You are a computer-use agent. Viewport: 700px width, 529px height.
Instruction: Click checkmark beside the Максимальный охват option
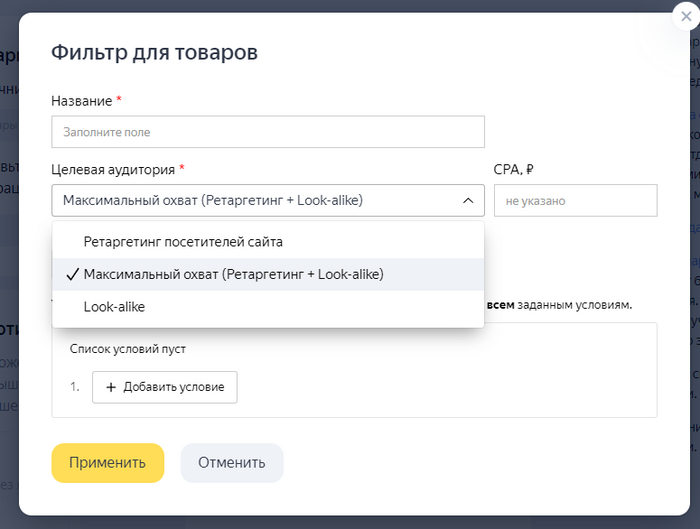pyautogui.click(x=71, y=274)
